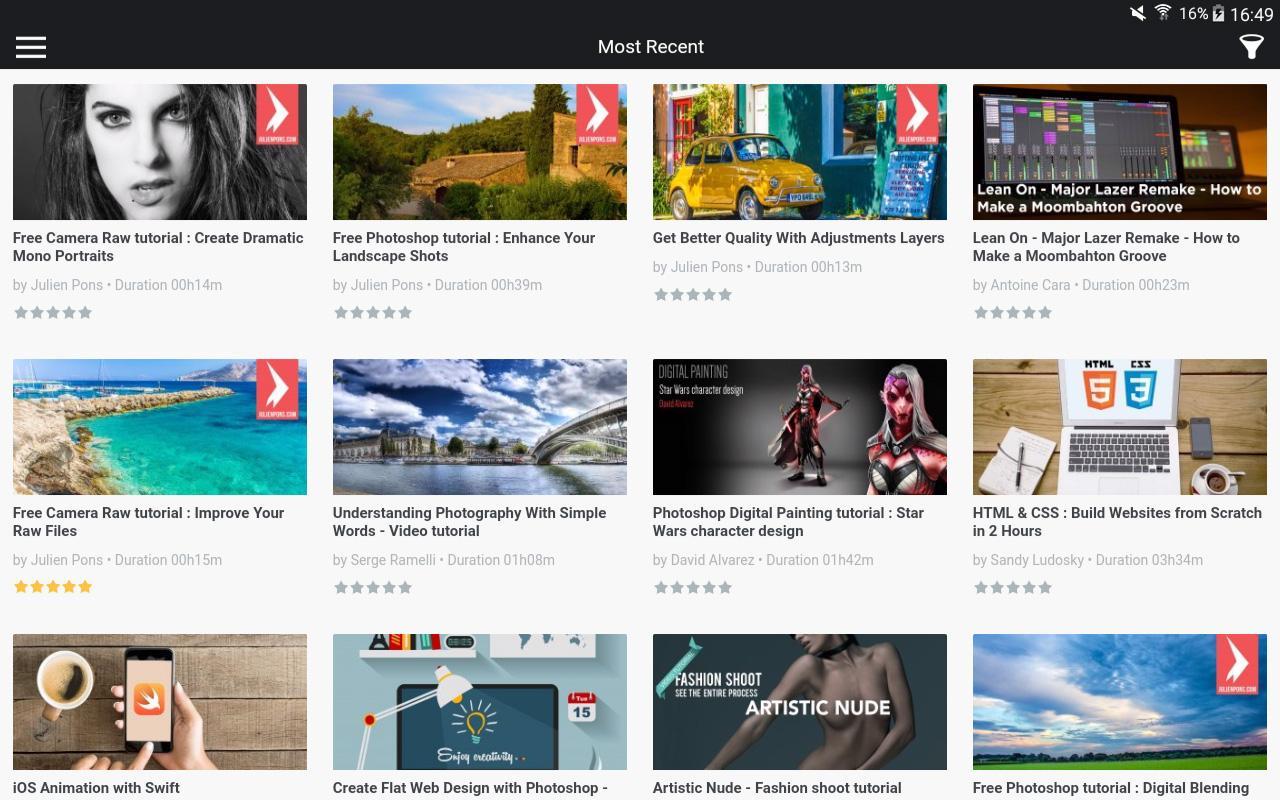Tap the Wi-Fi status bar icon
1280x800 pixels.
click(x=1163, y=13)
